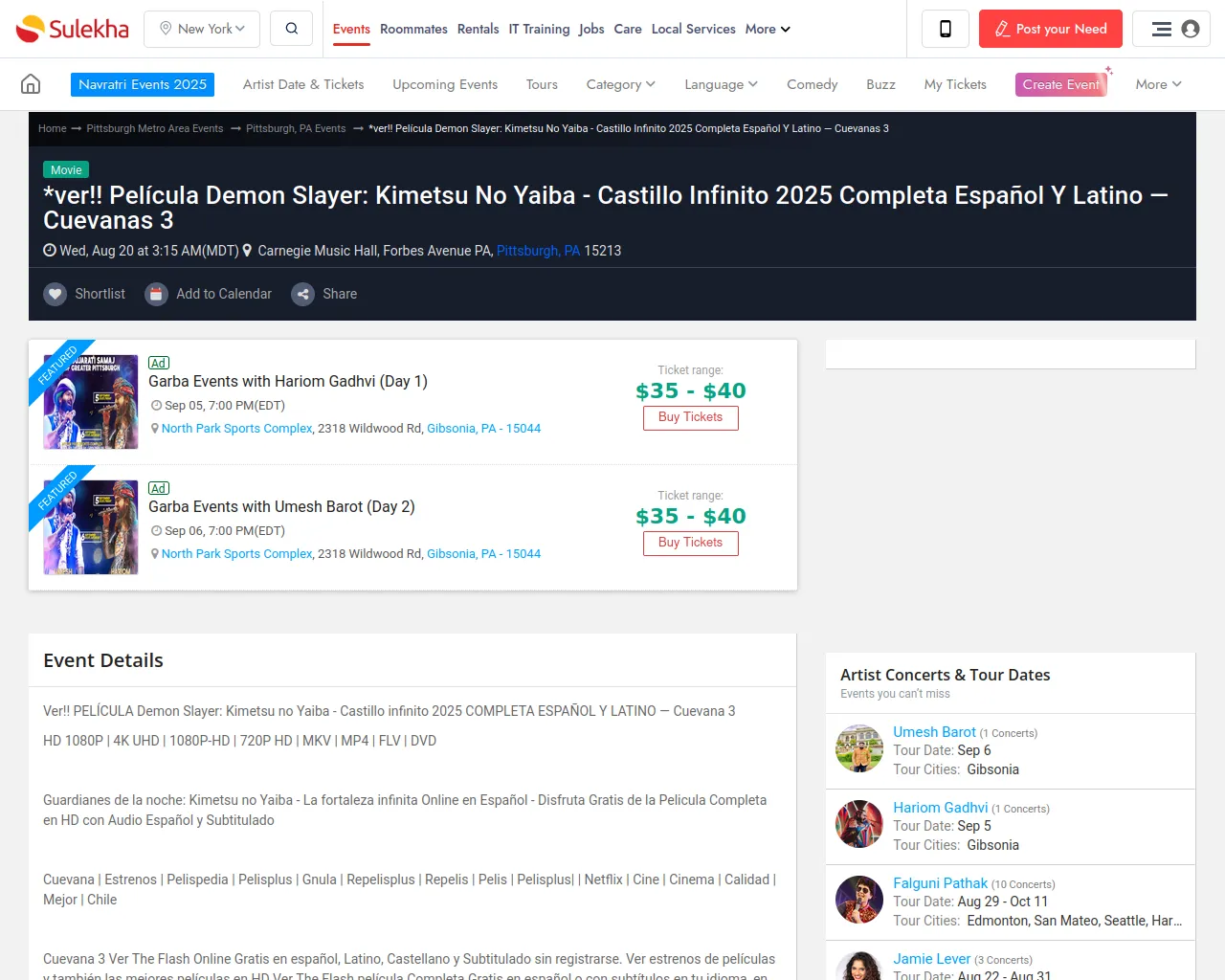1225x980 pixels.
Task: Open Jamie Lever artist link
Action: [931, 959]
